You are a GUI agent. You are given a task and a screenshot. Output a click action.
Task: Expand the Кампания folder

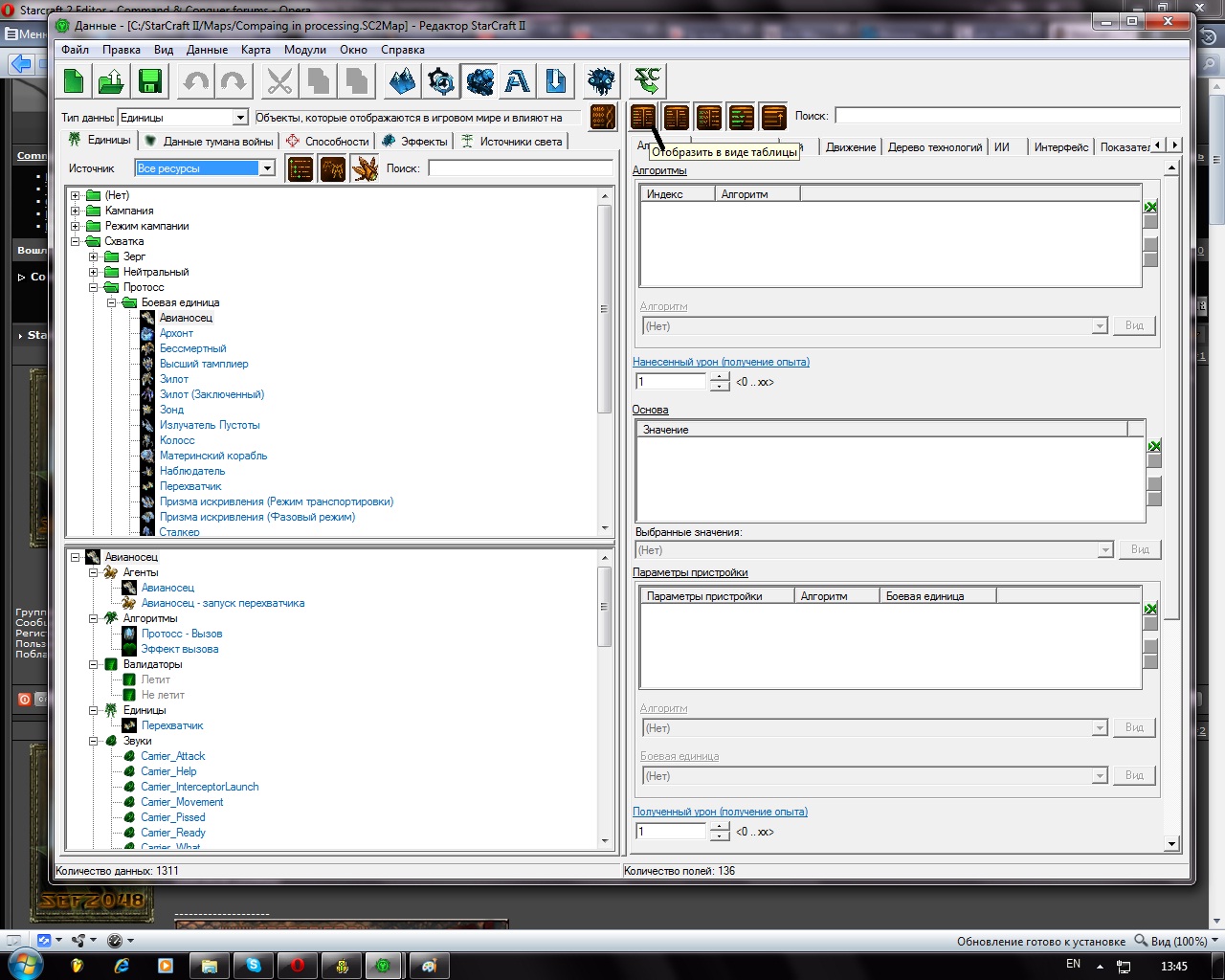(75, 211)
